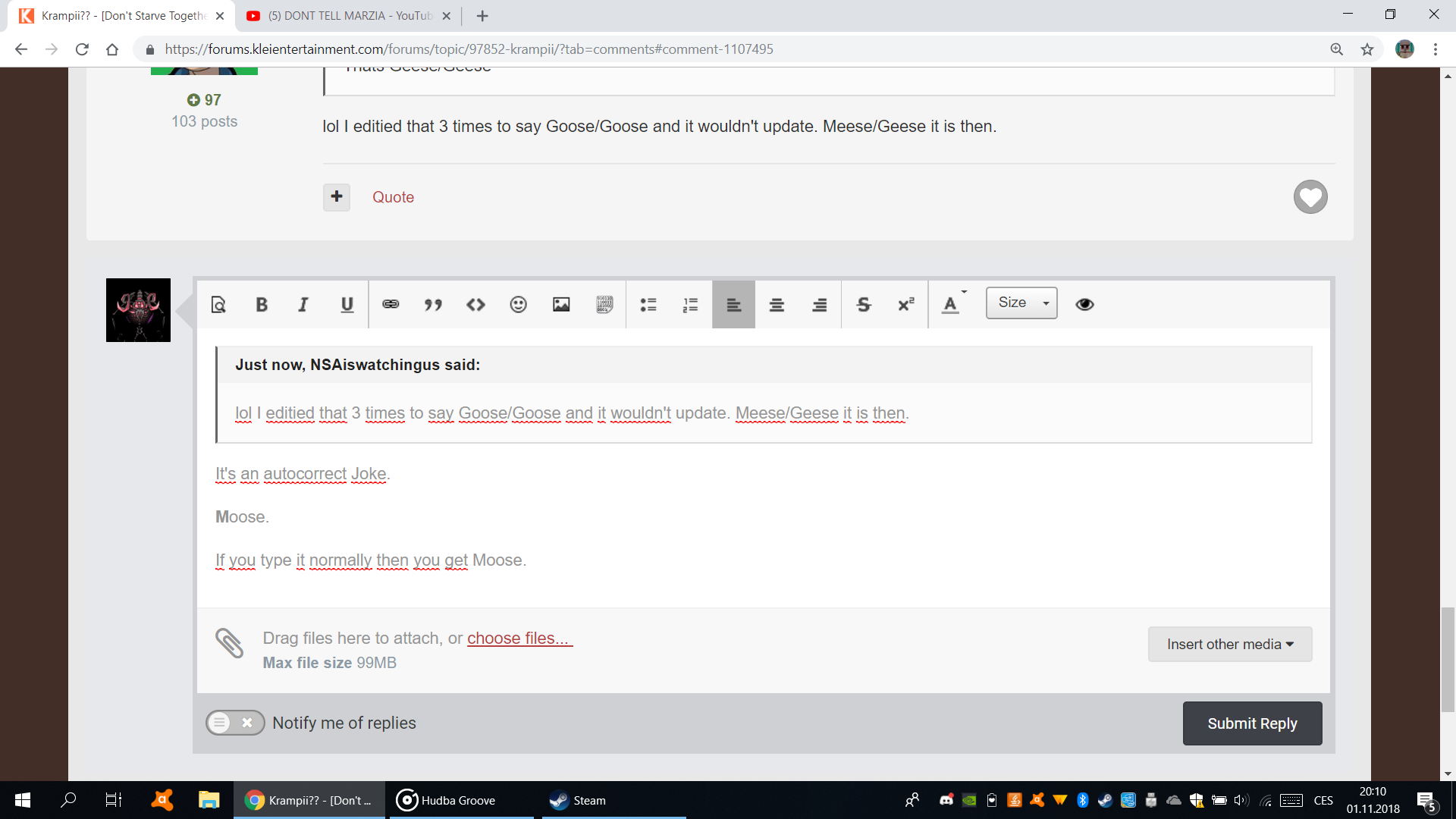Viewport: 1456px width, 819px height.
Task: Click the browser address bar URL
Action: pos(469,49)
